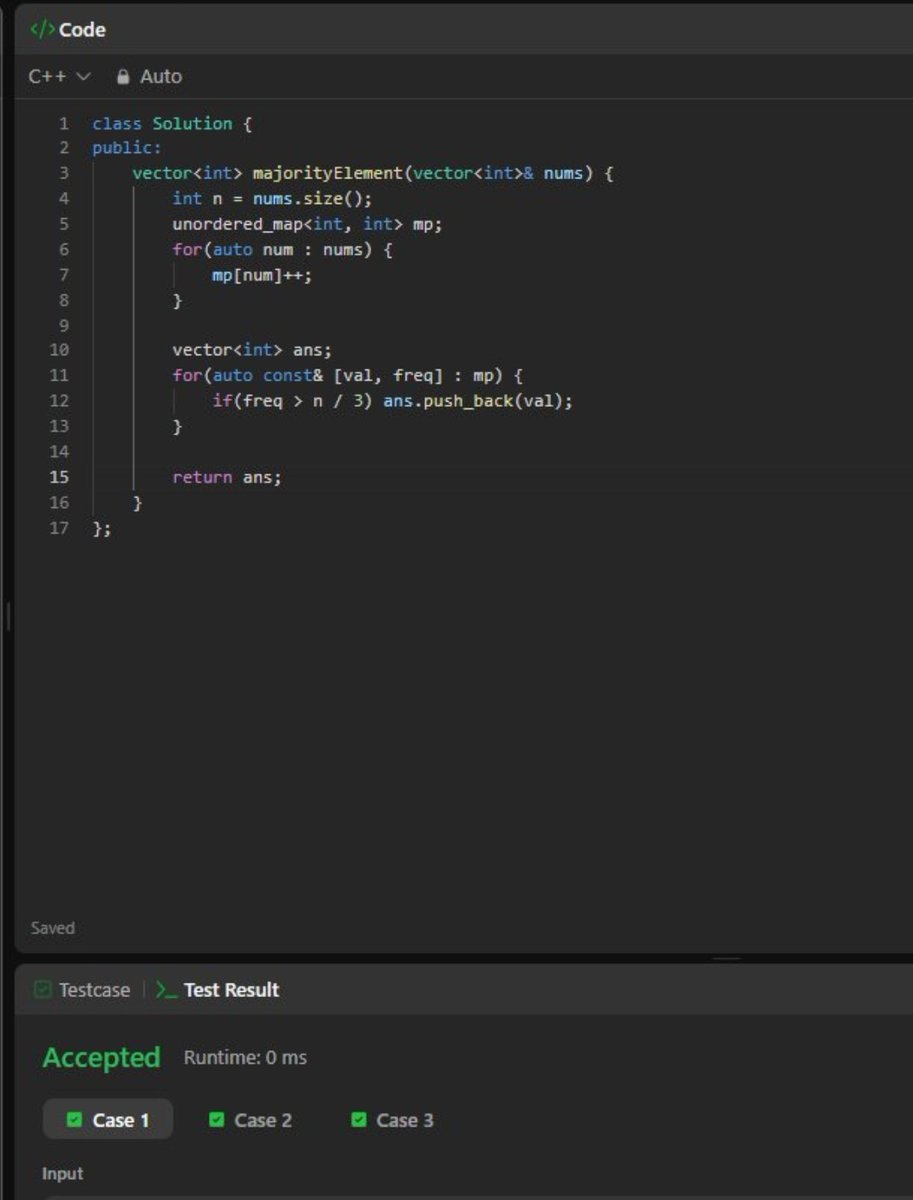Click the green check icon in Case 3

(x=359, y=1120)
